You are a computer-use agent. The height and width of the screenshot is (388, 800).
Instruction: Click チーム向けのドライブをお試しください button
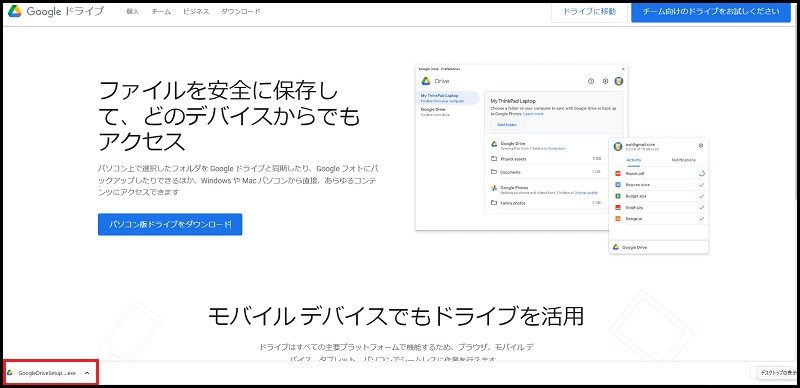coord(711,11)
